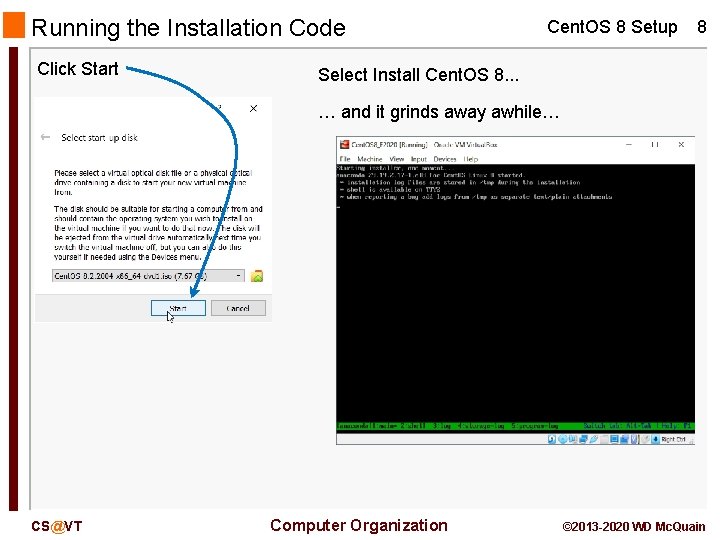
Task: Click the folder browse icon beside ISO dropdown
Action: [257, 276]
